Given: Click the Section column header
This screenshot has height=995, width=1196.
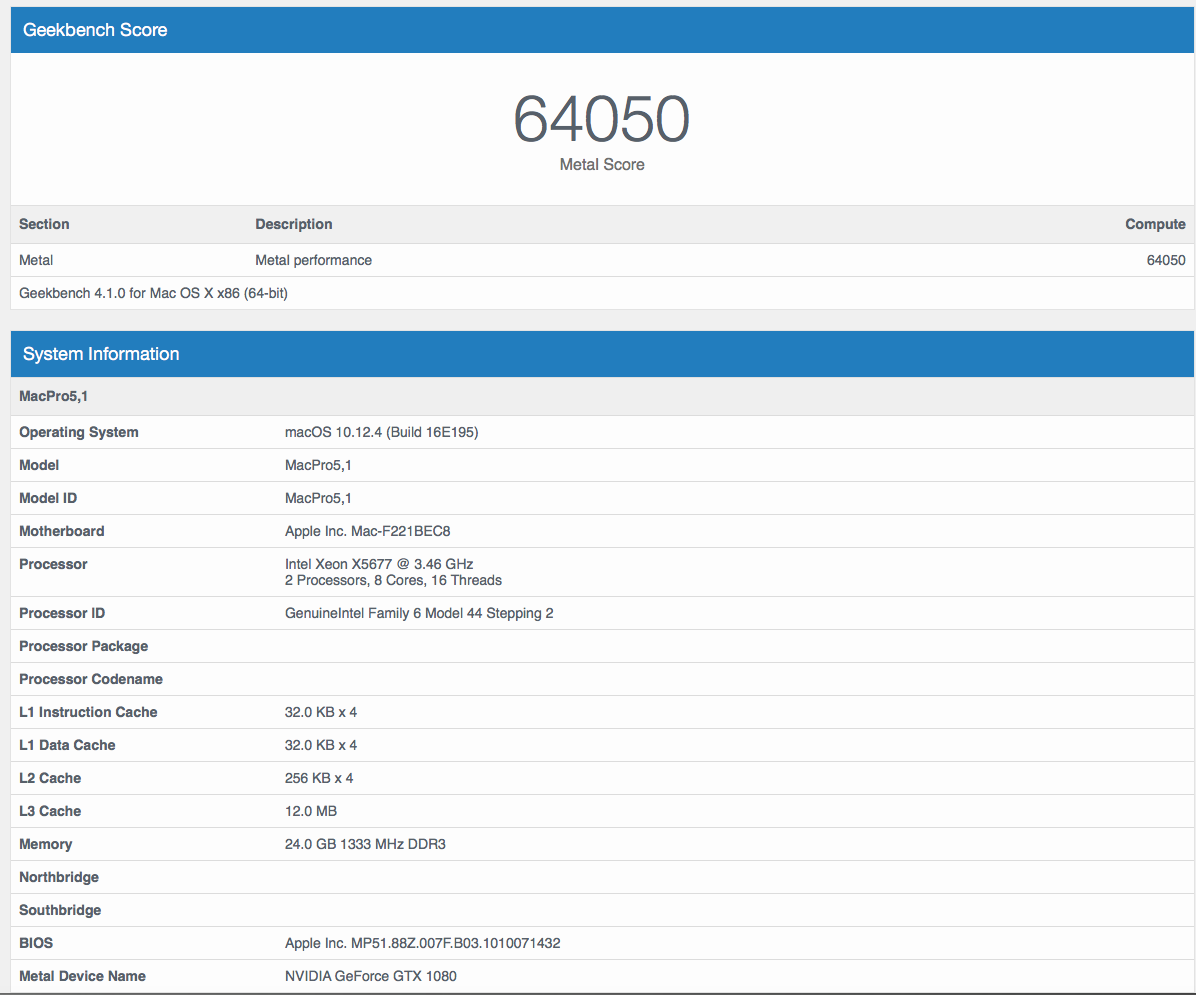Looking at the screenshot, I should 44,224.
